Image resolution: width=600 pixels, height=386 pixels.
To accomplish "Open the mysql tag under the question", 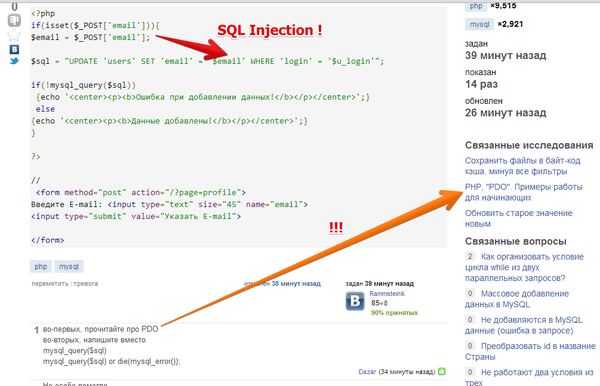I will (69, 267).
